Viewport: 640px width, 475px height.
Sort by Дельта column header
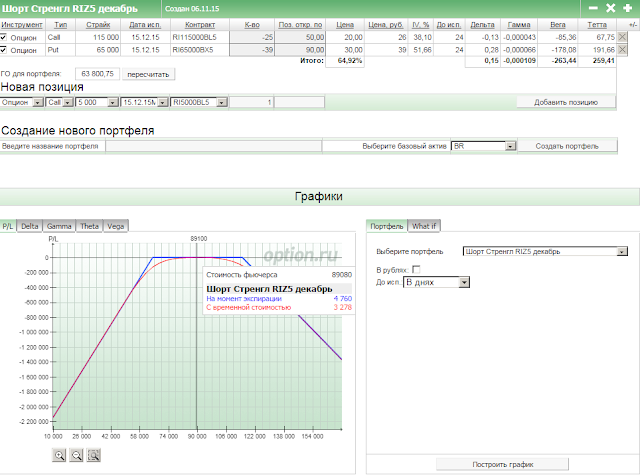tap(482, 25)
